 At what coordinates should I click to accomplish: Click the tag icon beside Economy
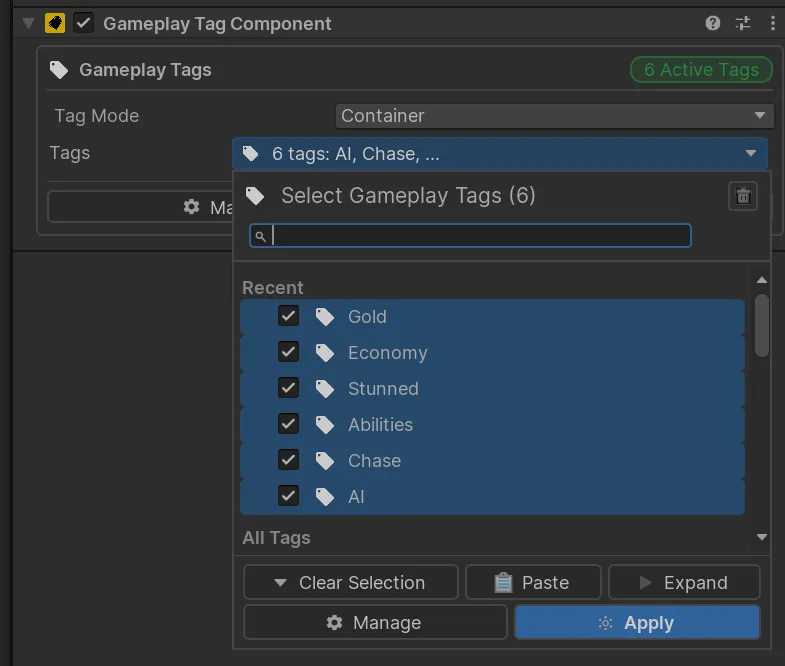(325, 353)
